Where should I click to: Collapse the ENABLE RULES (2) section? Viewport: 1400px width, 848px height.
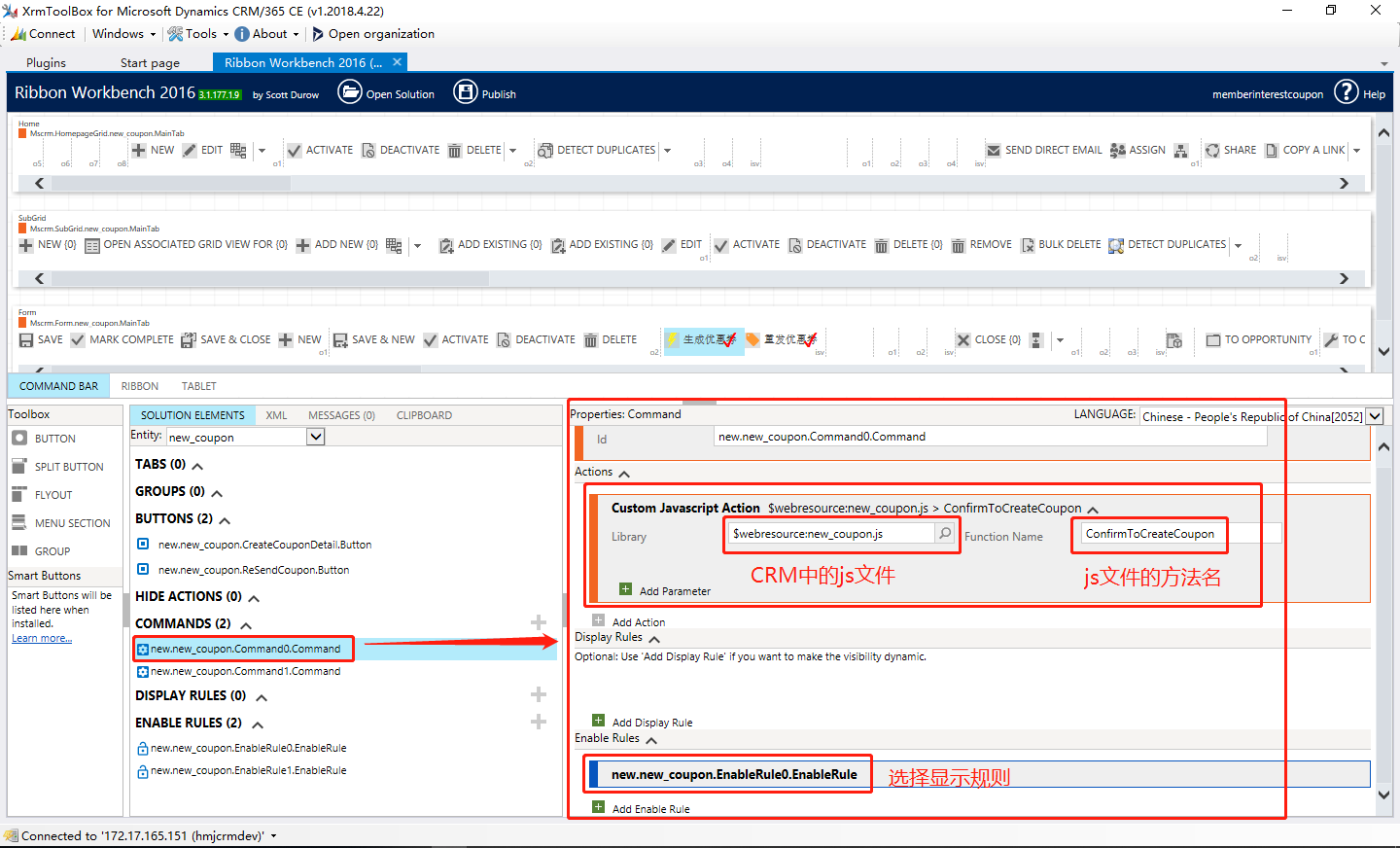tap(258, 724)
